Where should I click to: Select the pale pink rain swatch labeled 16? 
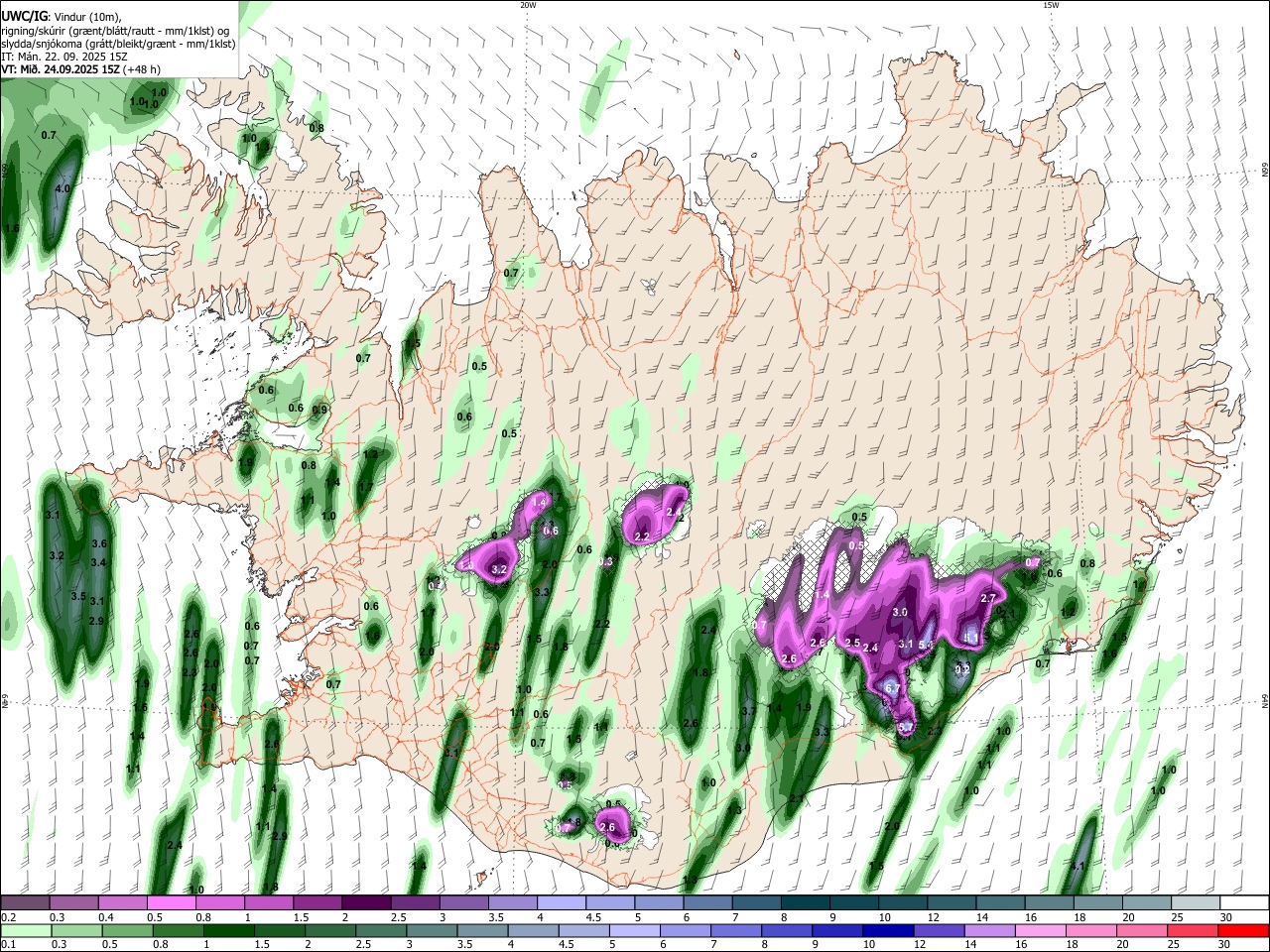pyautogui.click(x=1039, y=930)
